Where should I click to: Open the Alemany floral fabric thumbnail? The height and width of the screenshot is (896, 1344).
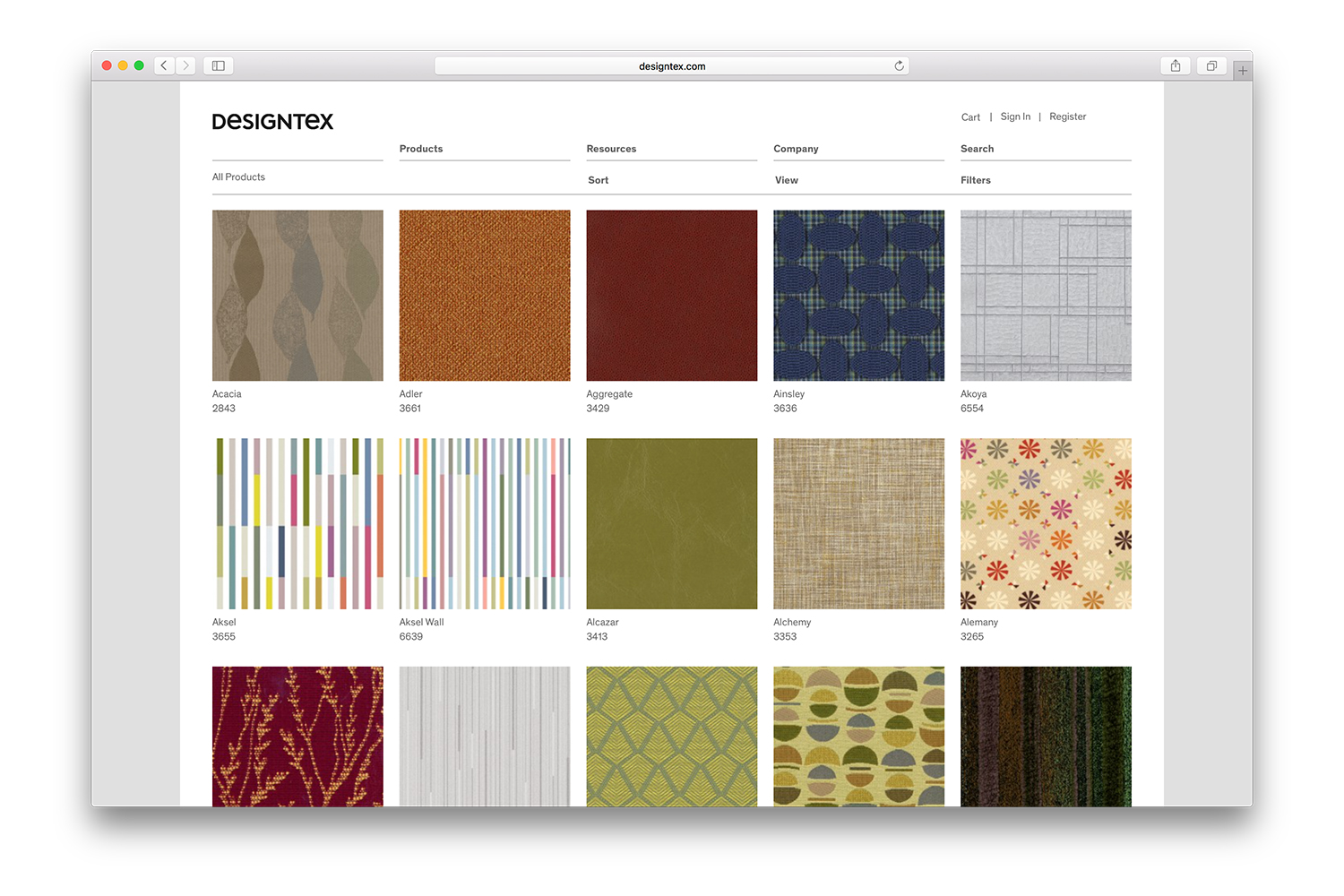point(1046,523)
